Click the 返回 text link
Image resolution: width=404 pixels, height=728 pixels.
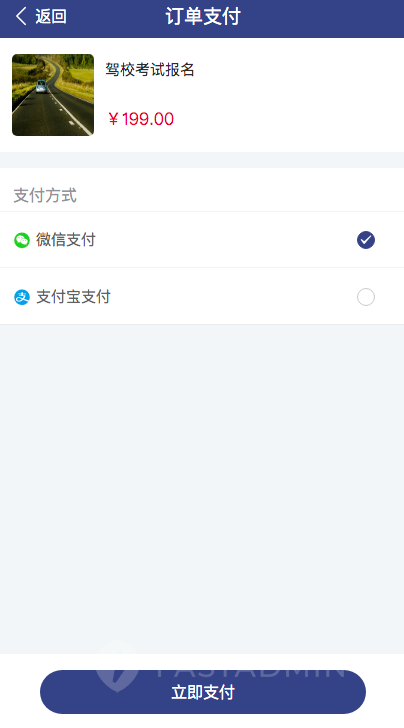pyautogui.click(x=51, y=17)
